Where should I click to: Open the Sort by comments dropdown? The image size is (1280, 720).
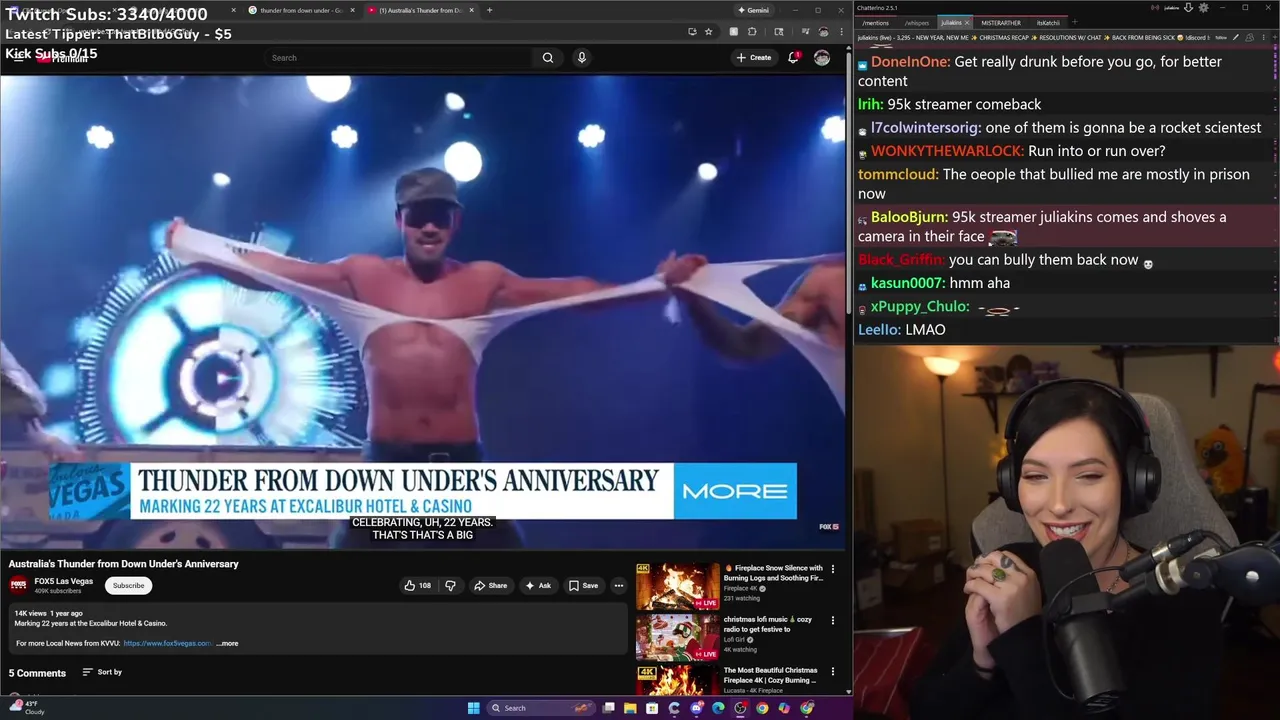102,672
